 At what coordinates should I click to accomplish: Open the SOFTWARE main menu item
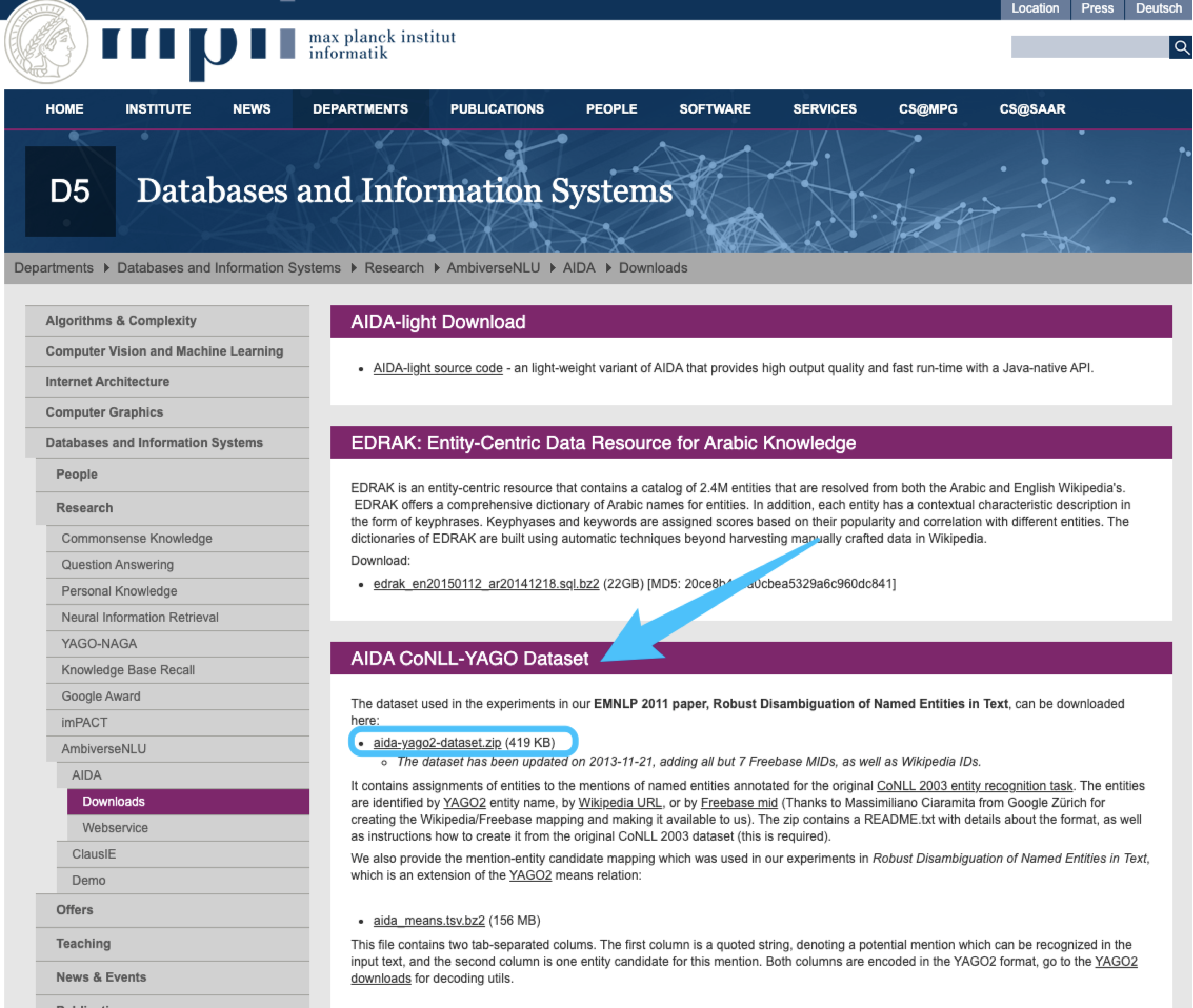(x=715, y=109)
